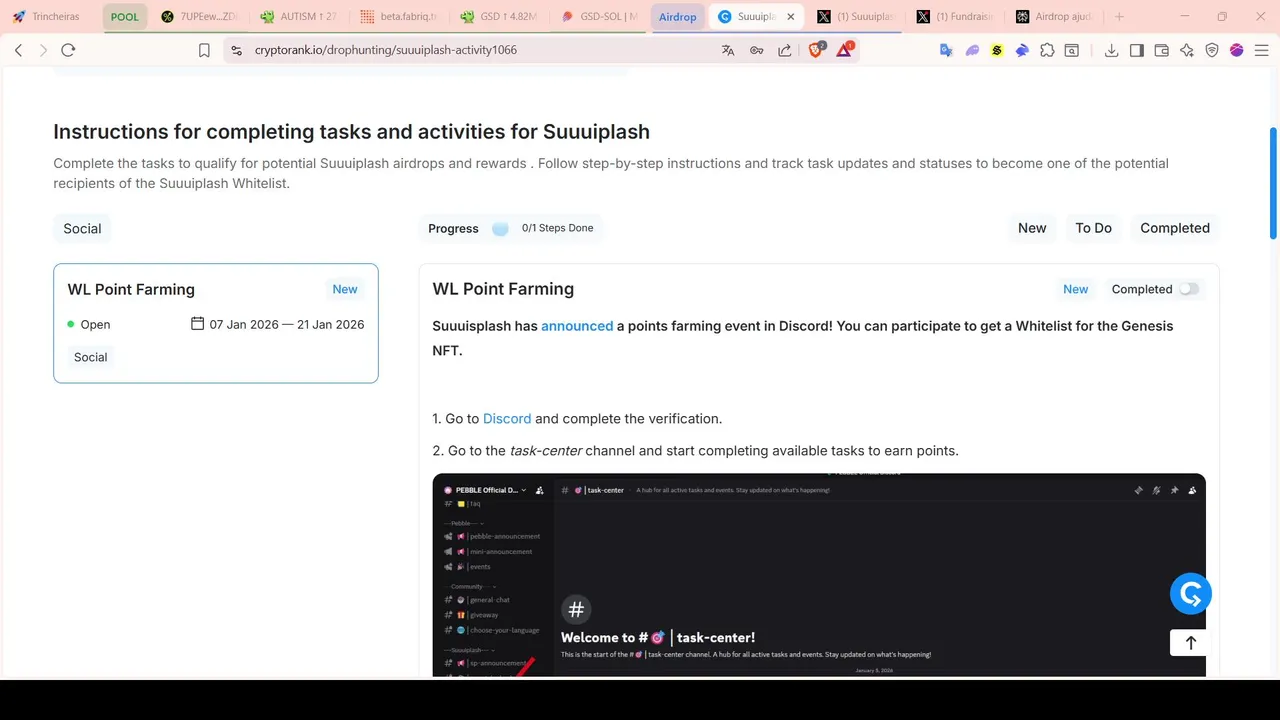Open the Airdrop tab group label

click(677, 17)
